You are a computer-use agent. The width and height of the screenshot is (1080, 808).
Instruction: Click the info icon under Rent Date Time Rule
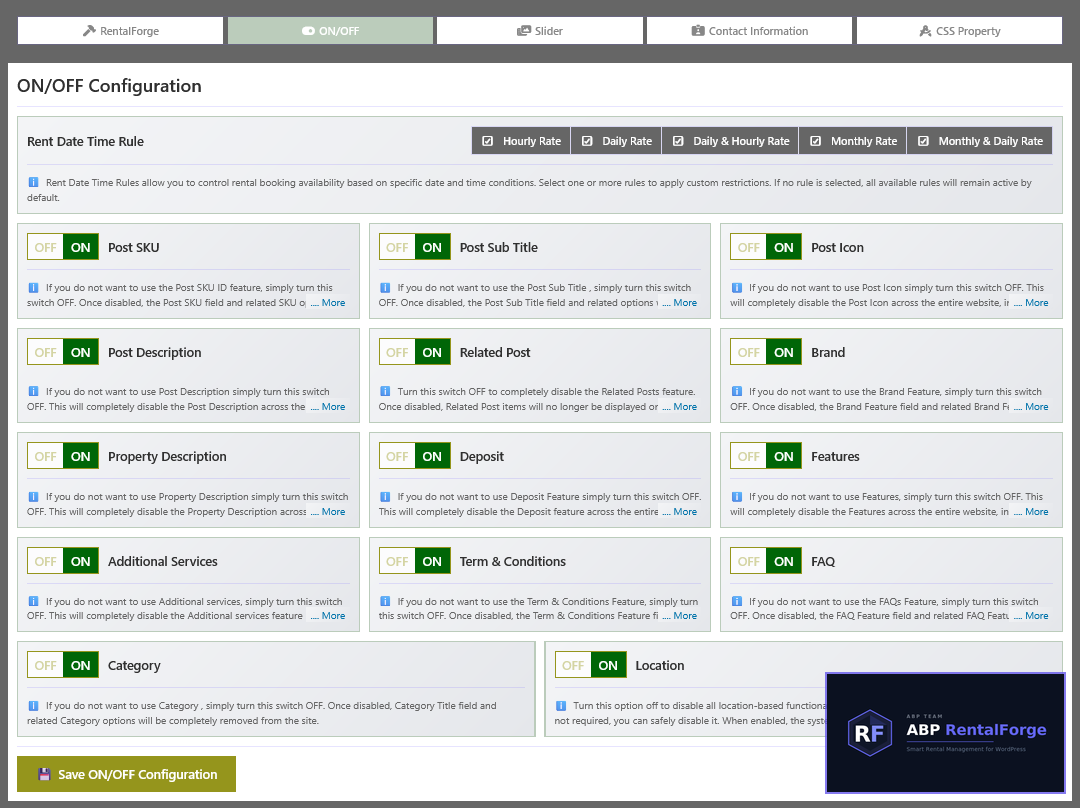(x=33, y=183)
